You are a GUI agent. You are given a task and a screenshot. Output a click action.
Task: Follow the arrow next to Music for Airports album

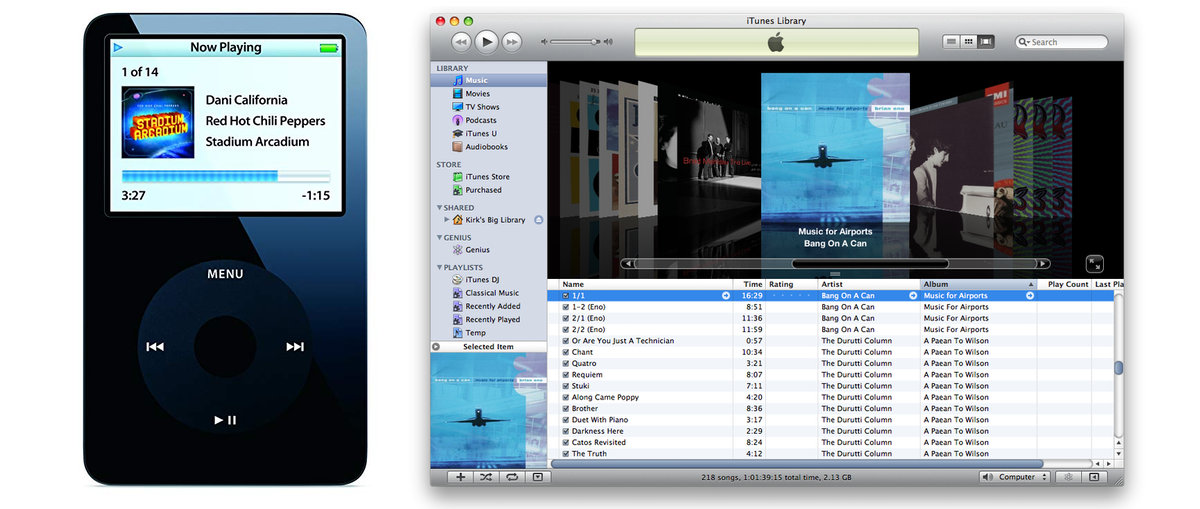coord(1030,296)
